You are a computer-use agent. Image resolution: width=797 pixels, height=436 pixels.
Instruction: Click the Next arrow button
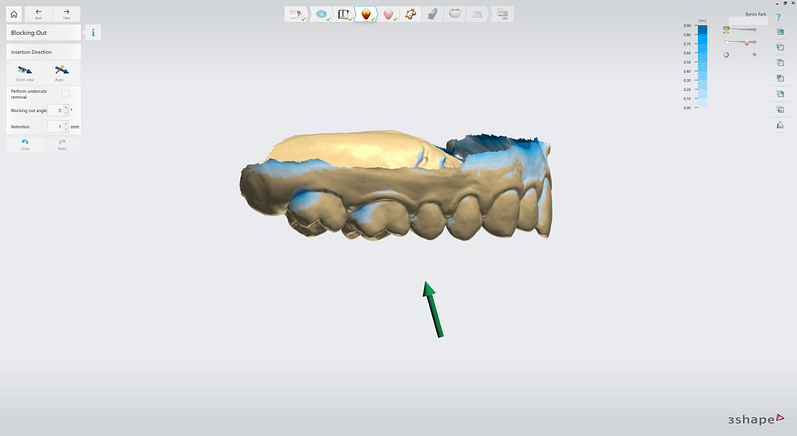[66, 14]
